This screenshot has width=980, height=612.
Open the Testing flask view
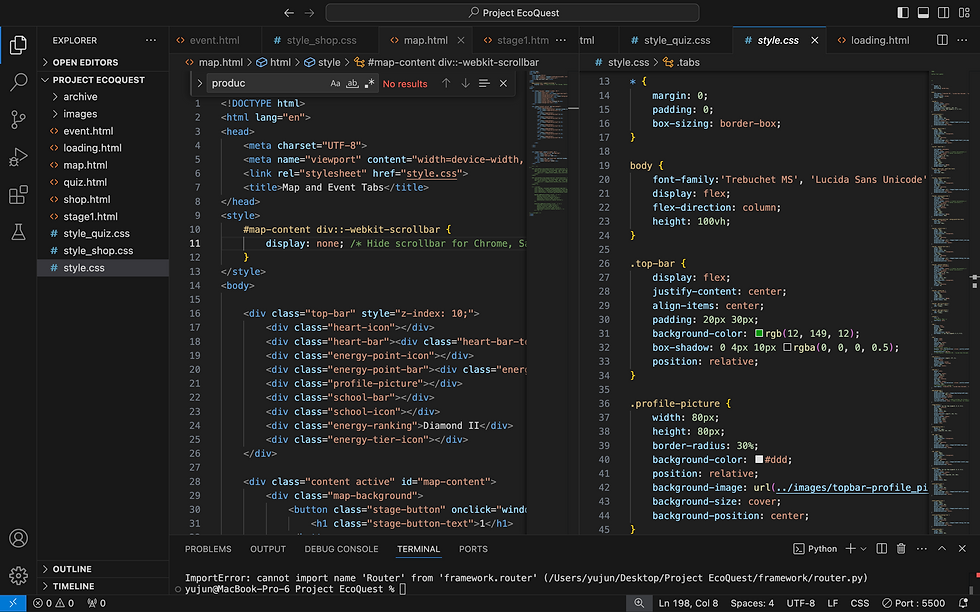click(18, 232)
